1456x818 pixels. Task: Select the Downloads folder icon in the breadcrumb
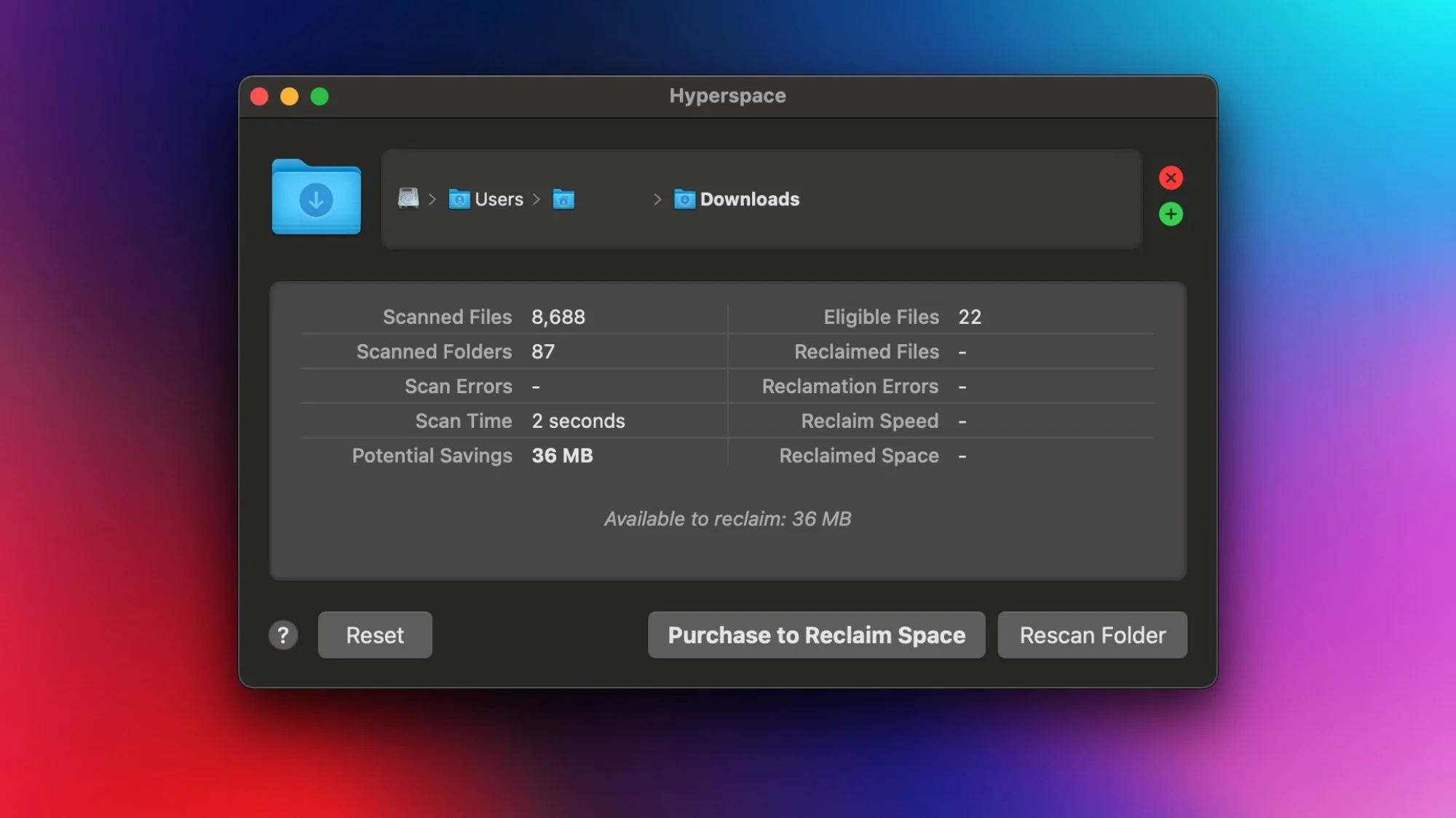coord(683,199)
